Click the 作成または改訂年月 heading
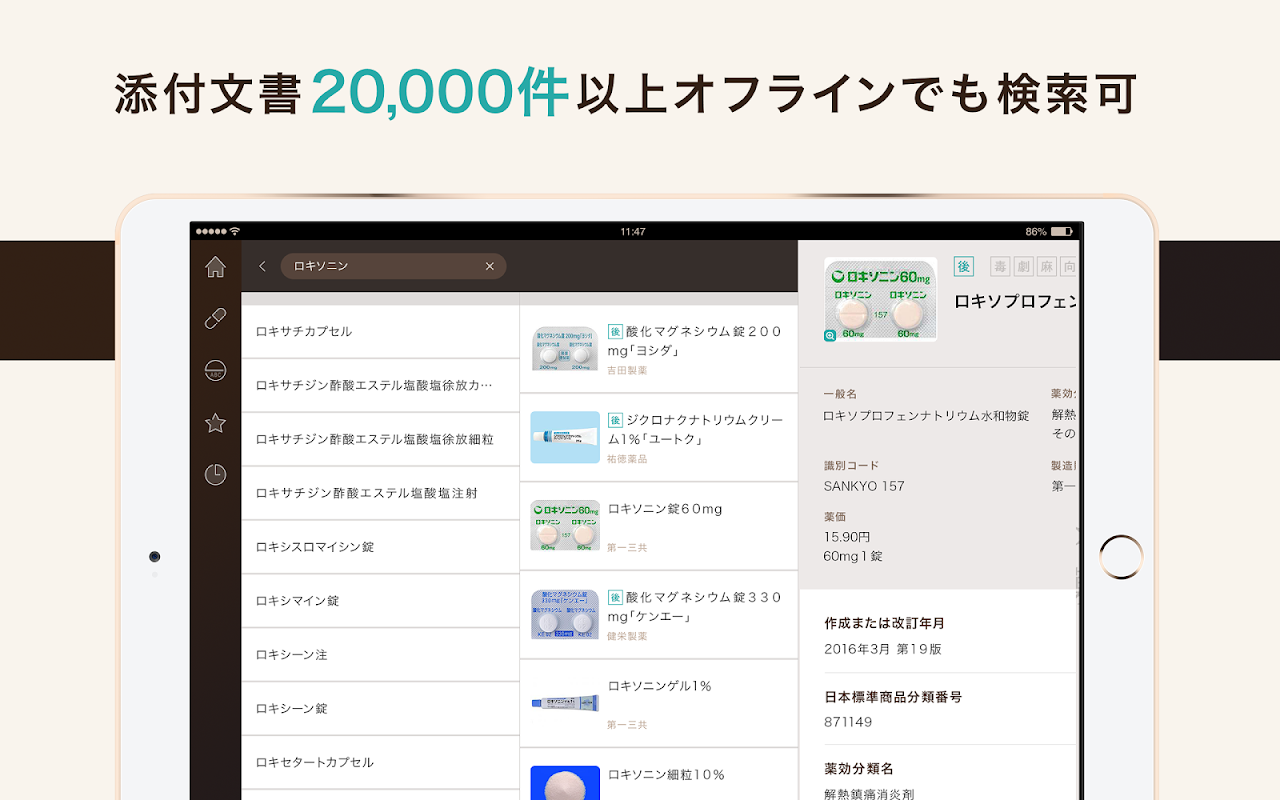Image resolution: width=1280 pixels, height=800 pixels. (x=885, y=623)
